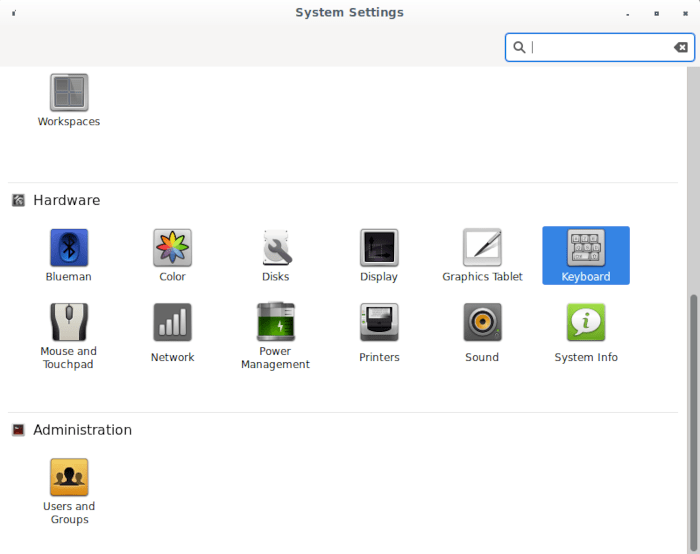Click the Administration section header icon

[x=18, y=430]
